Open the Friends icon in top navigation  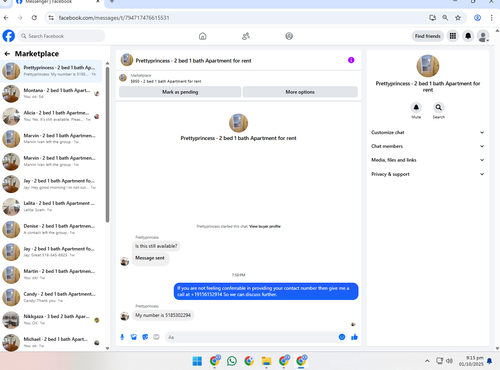[x=246, y=36]
